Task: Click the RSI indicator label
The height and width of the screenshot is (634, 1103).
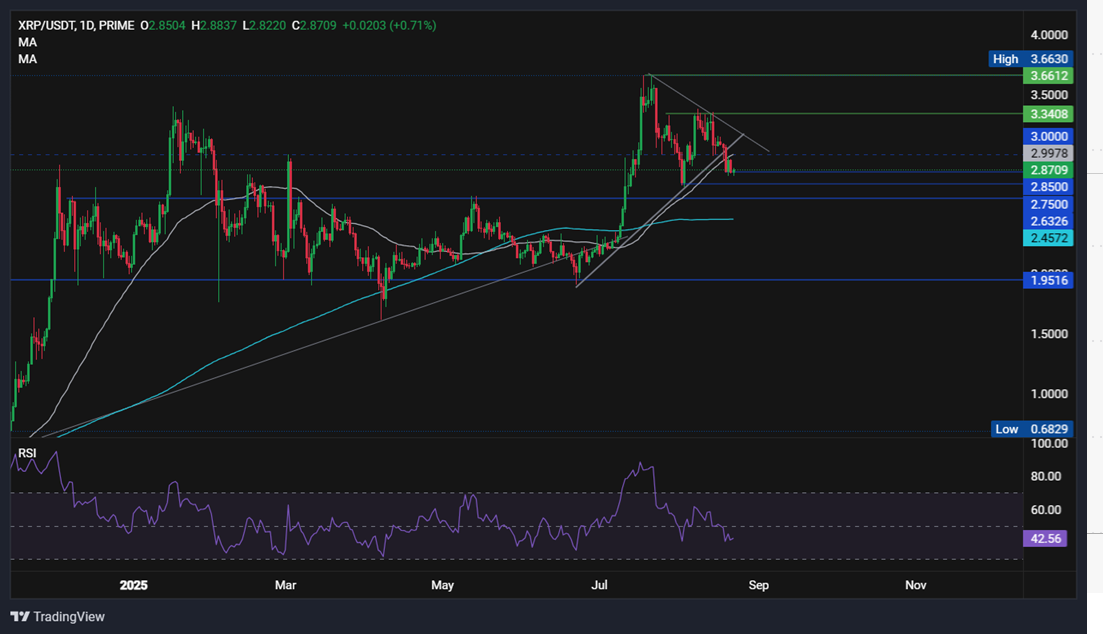Action: (x=27, y=453)
